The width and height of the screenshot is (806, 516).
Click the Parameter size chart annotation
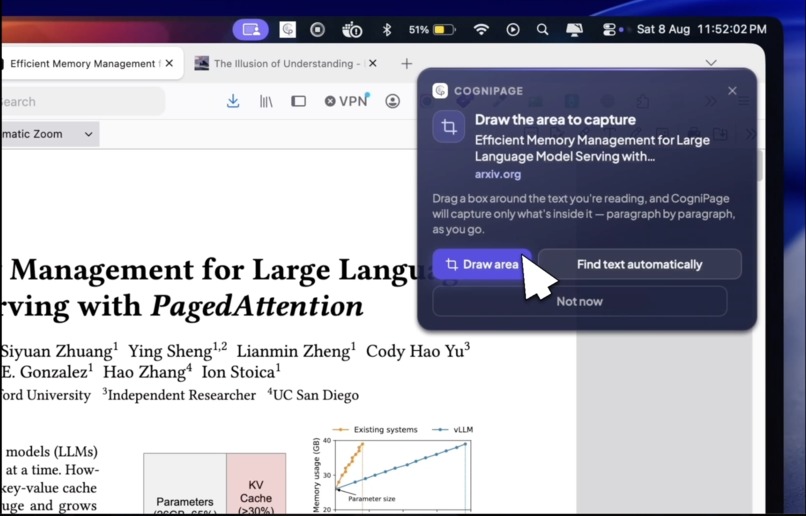372,499
